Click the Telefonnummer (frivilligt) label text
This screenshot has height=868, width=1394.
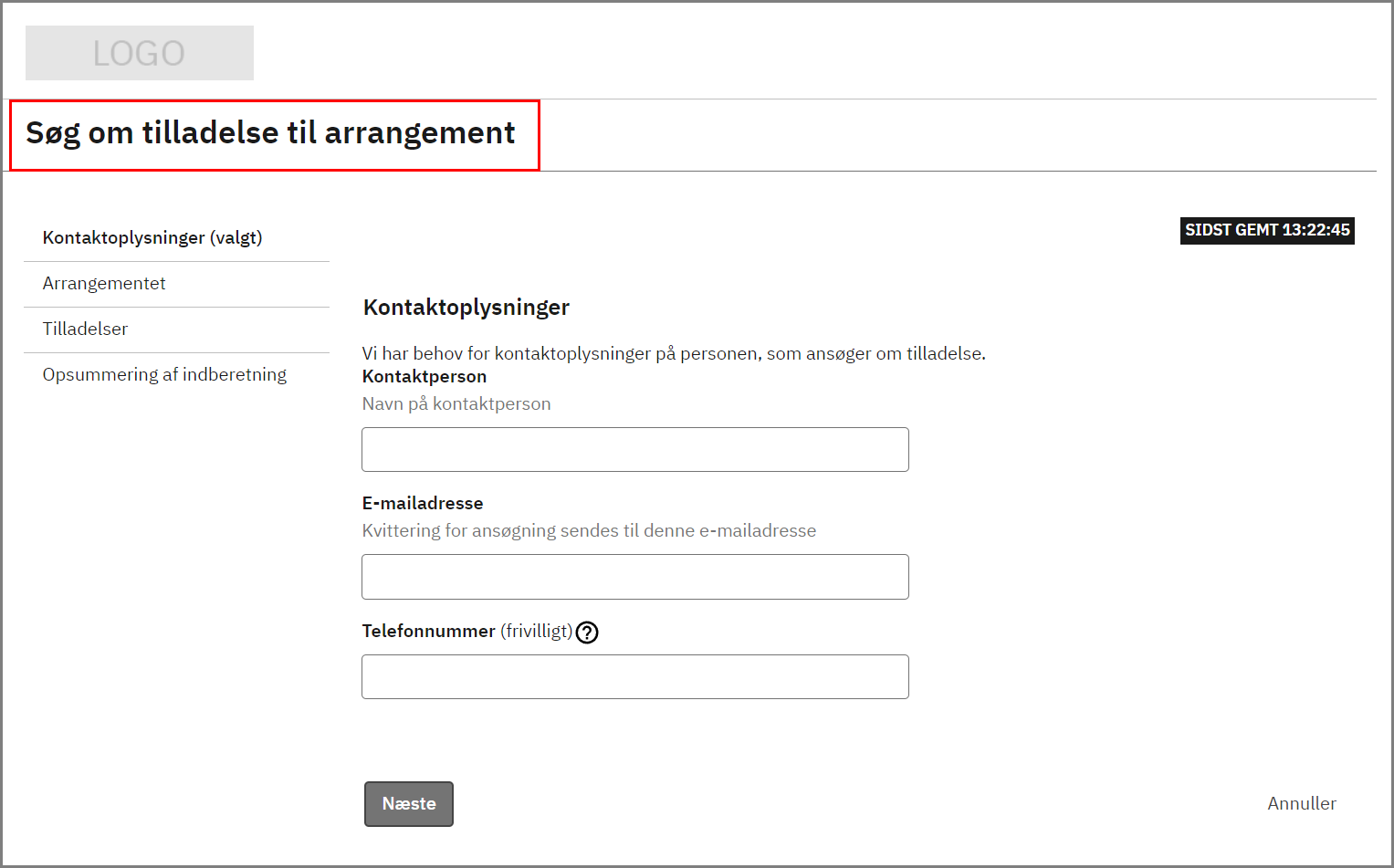pos(466,632)
